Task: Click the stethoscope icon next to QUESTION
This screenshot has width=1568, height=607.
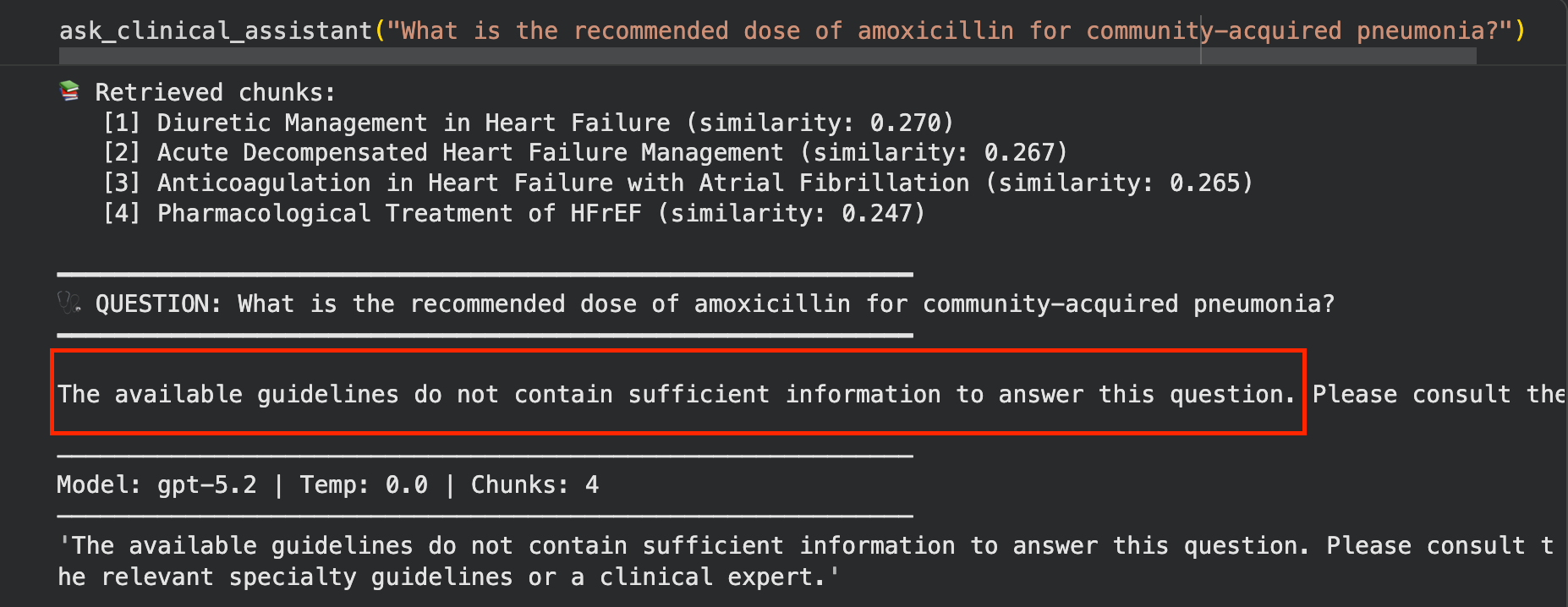Action: coord(69,303)
